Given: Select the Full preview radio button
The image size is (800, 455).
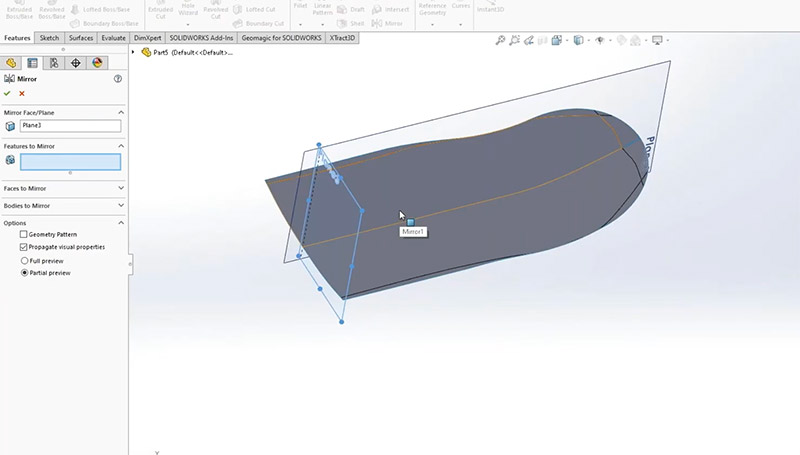Looking at the screenshot, I should 24,260.
